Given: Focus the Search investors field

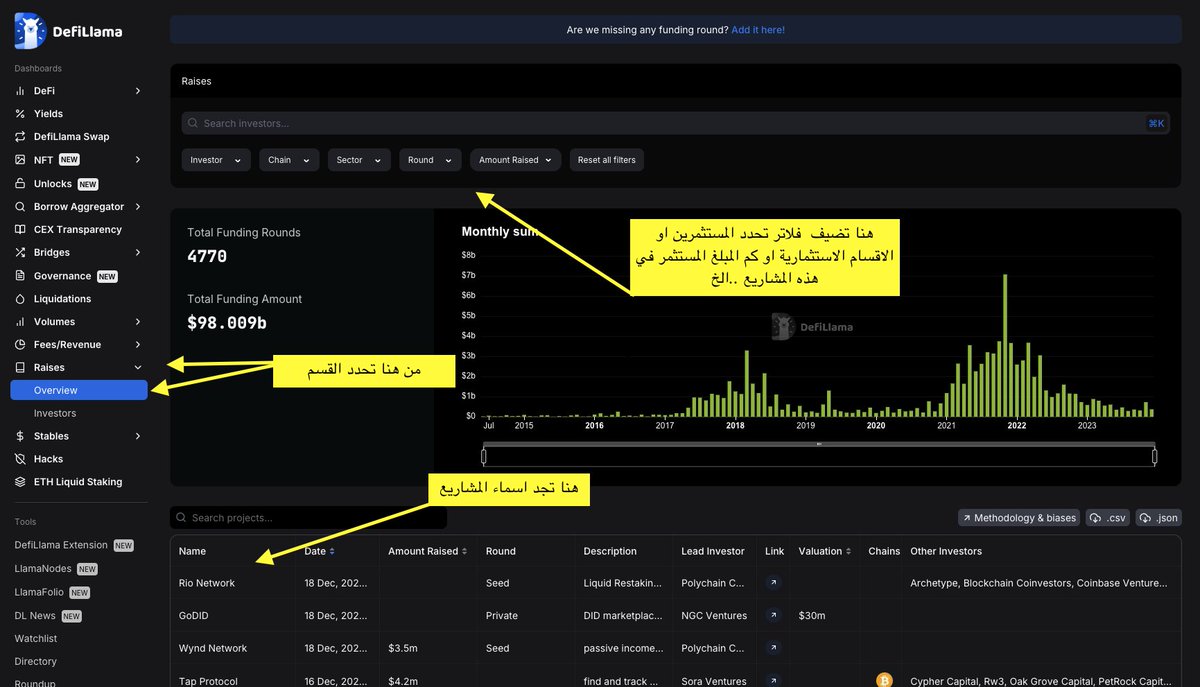Looking at the screenshot, I should (x=675, y=124).
